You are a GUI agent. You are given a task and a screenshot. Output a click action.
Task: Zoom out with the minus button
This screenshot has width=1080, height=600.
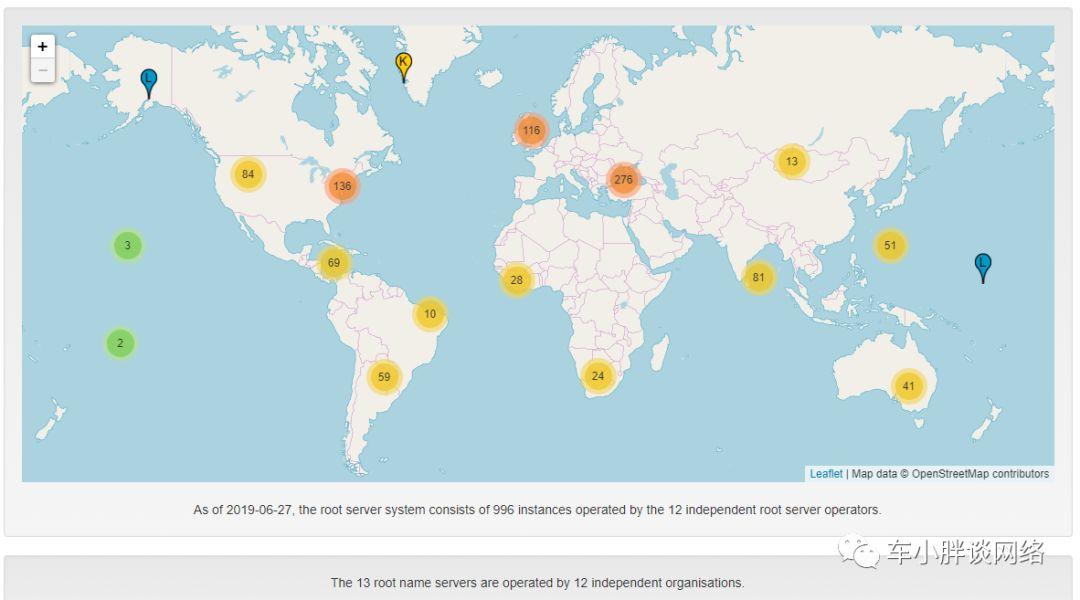(x=43, y=70)
